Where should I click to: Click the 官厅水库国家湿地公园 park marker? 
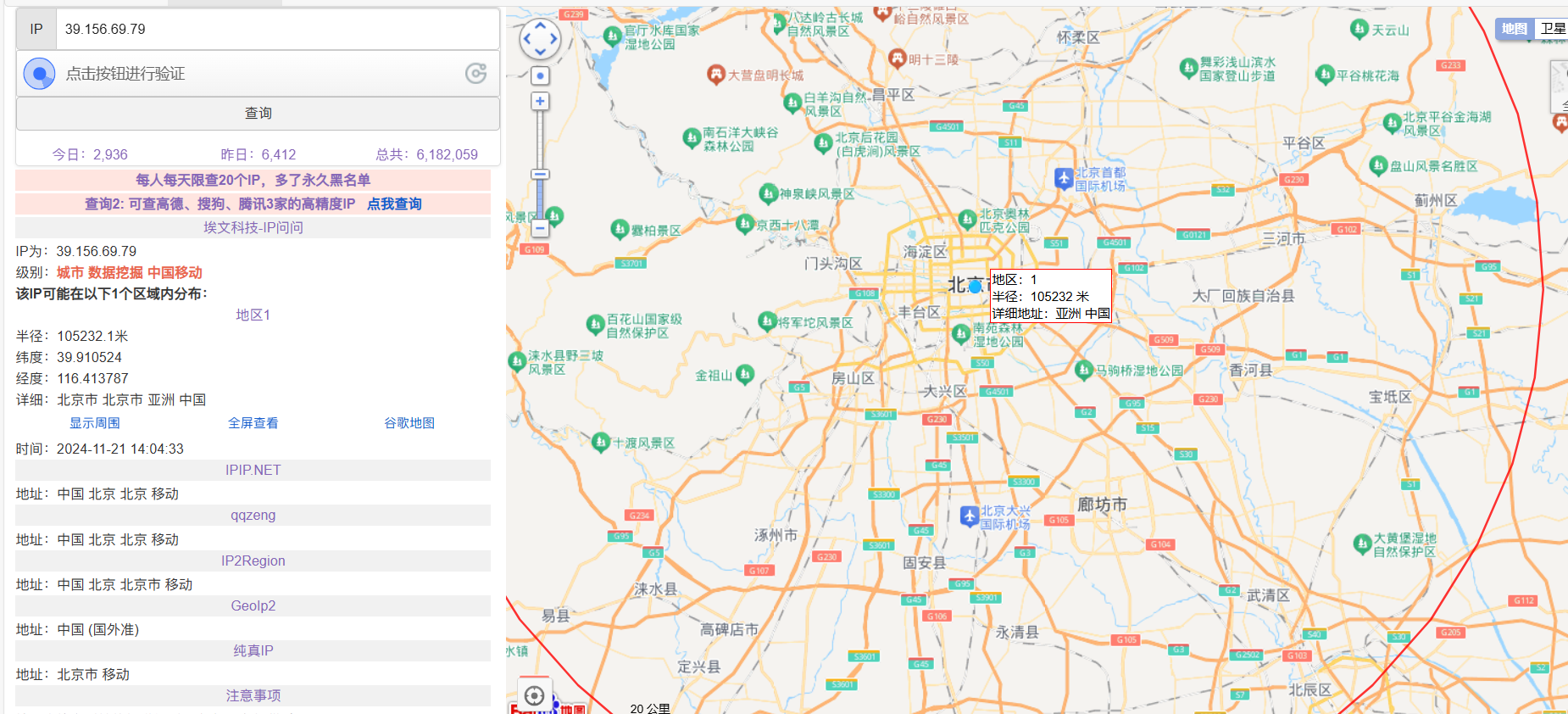612,36
